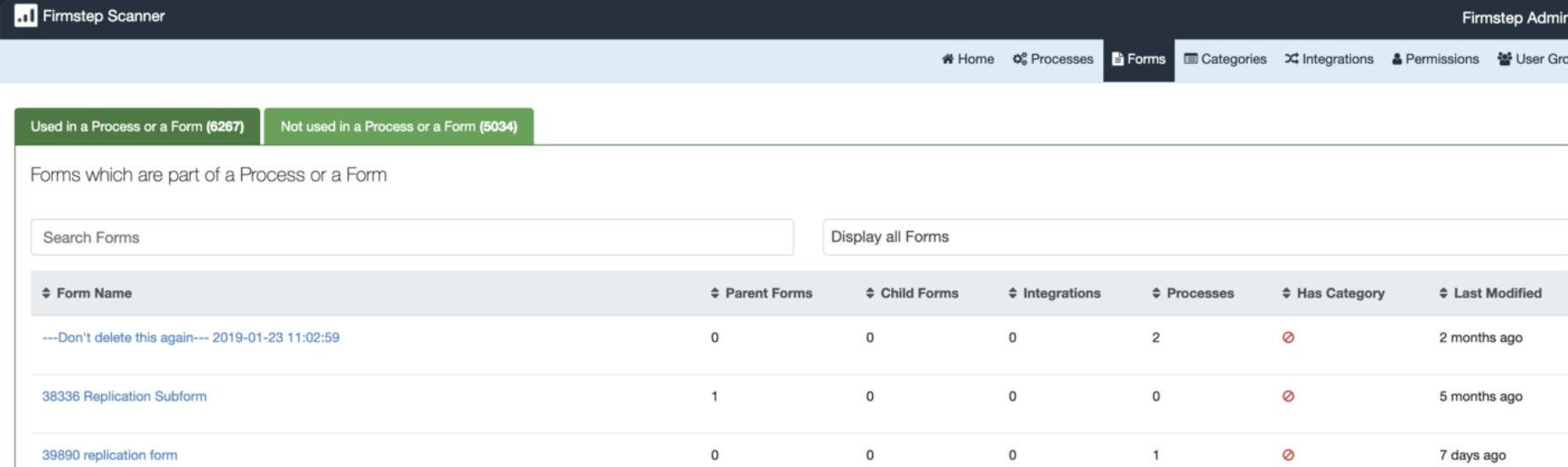Click the Processes column header text
Image resolution: width=1568 pixels, height=467 pixels.
[1200, 293]
